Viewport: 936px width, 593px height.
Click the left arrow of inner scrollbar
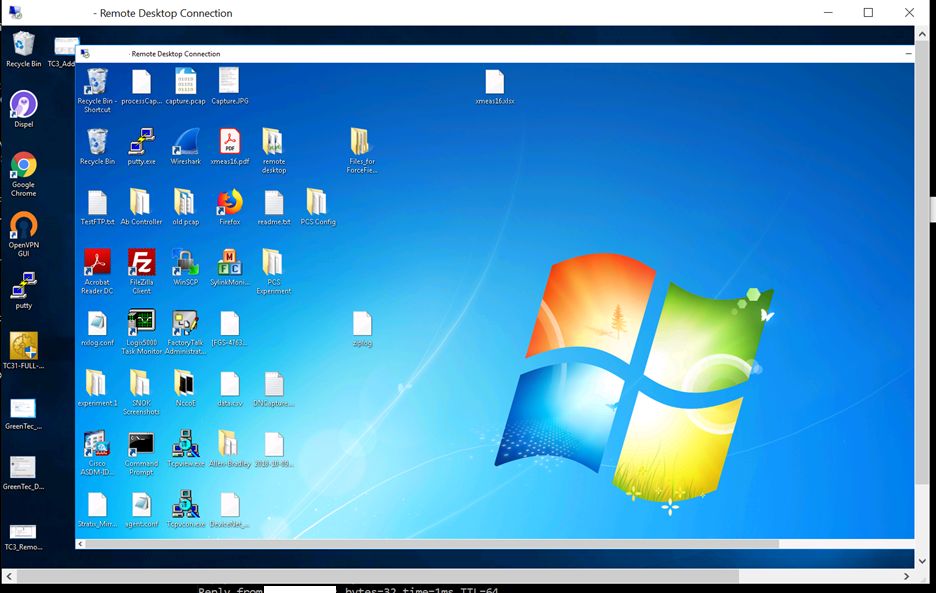[81, 544]
